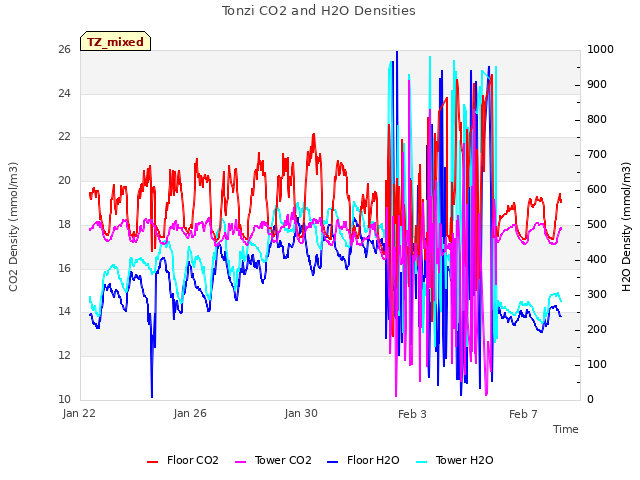Screen dimensions: 640x480
Task: Toggle the Floor H2O legend entry
Action: [363, 460]
